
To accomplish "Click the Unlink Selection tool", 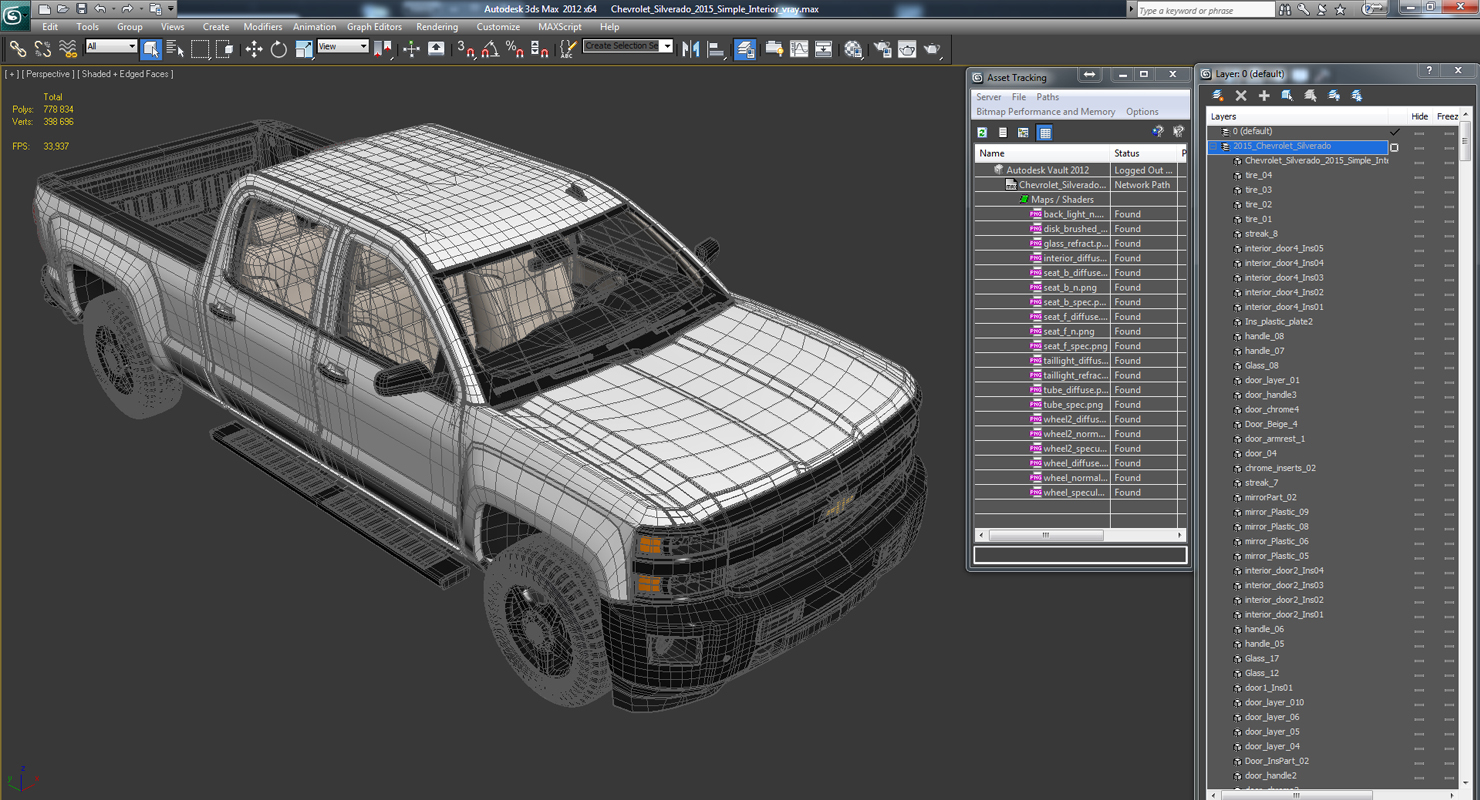I will (x=43, y=48).
